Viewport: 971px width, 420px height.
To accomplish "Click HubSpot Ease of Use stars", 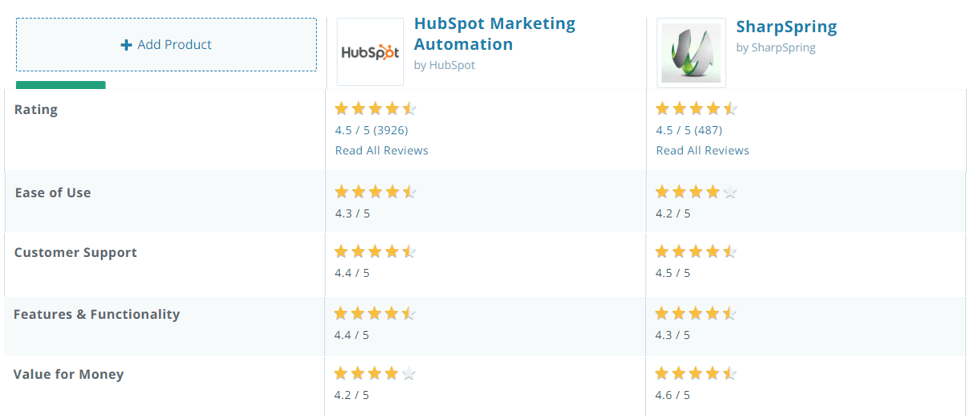I will [x=375, y=192].
